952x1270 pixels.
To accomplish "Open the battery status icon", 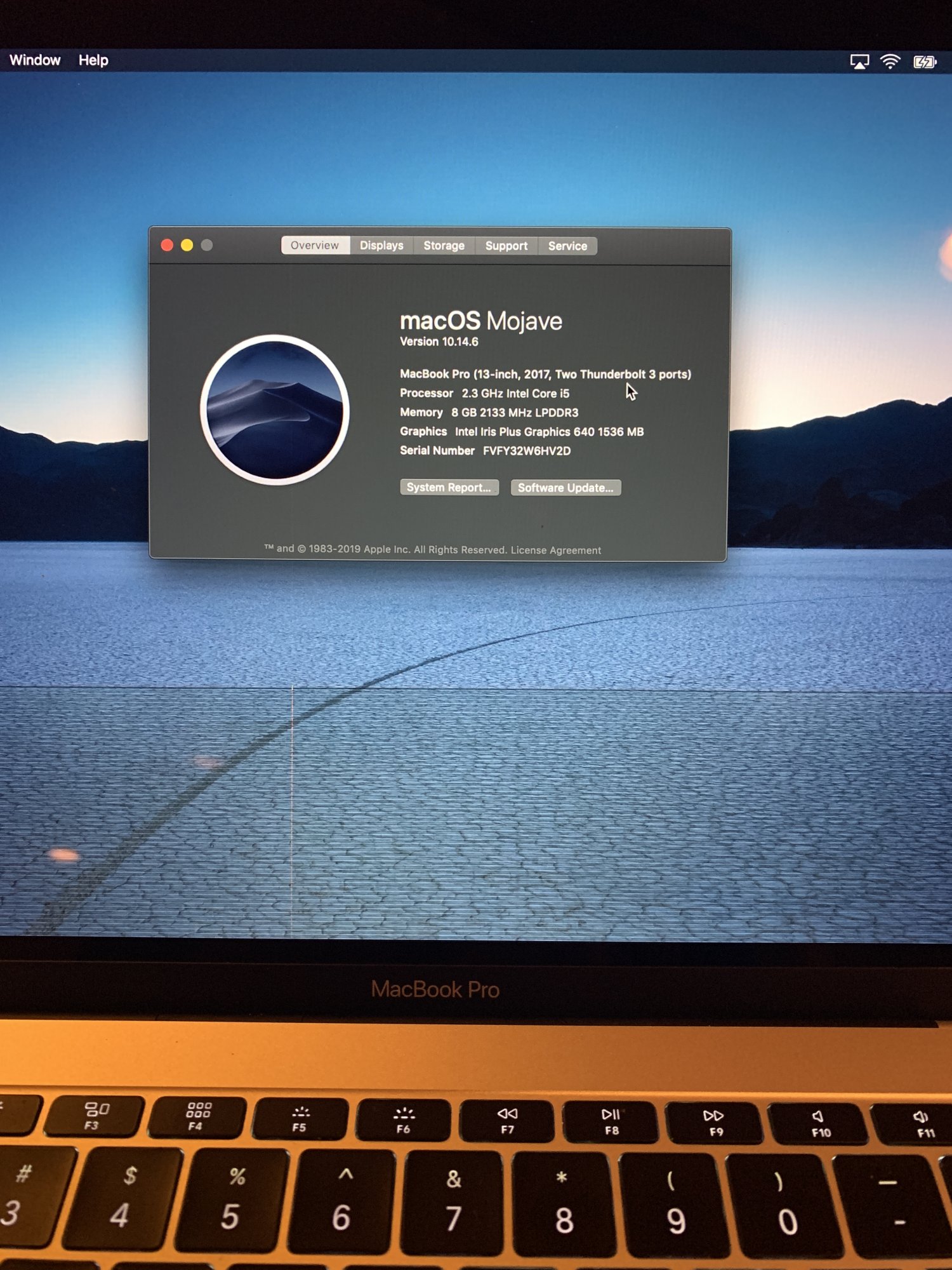I will pyautogui.click(x=925, y=62).
